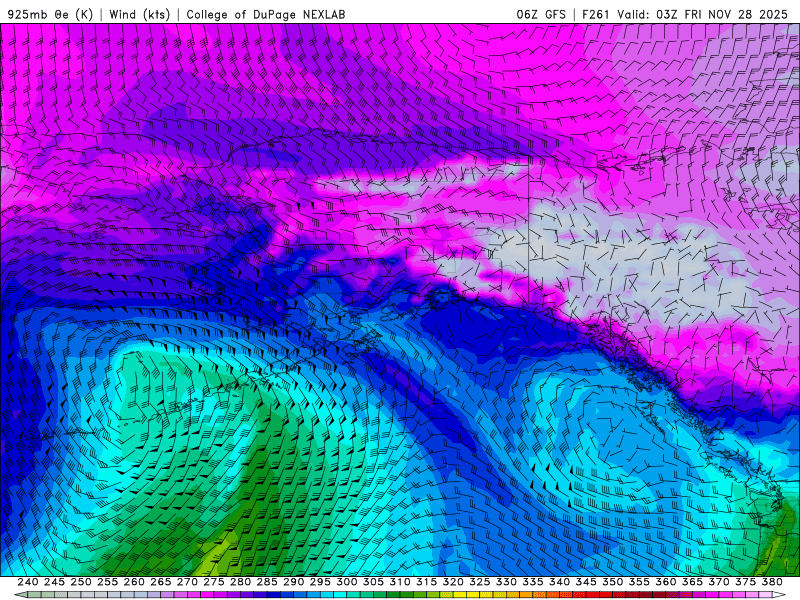
Task: Click the 310 value on the color scale
Action: pyautogui.click(x=400, y=582)
